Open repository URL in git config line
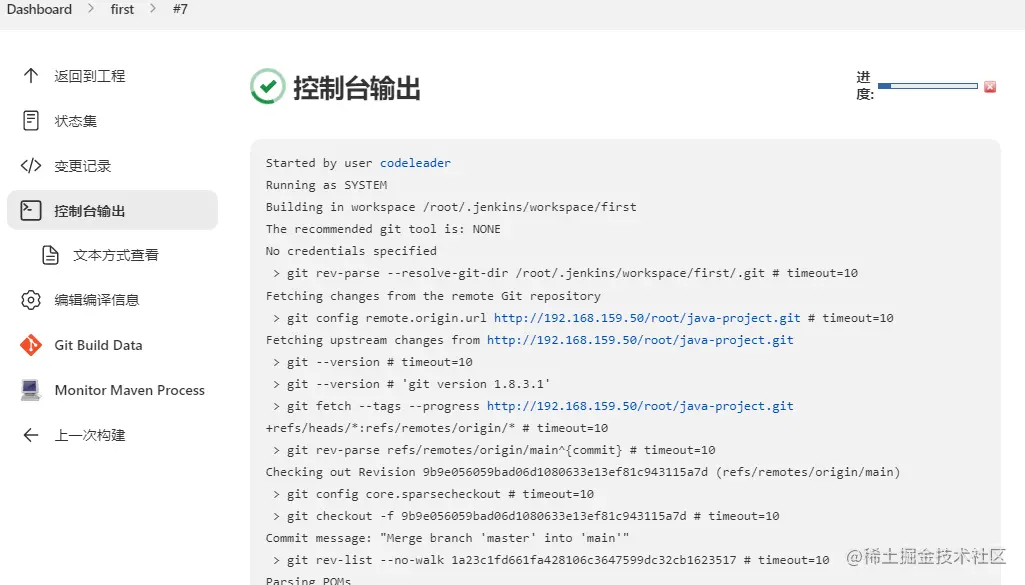This screenshot has width=1025, height=585. tap(647, 318)
